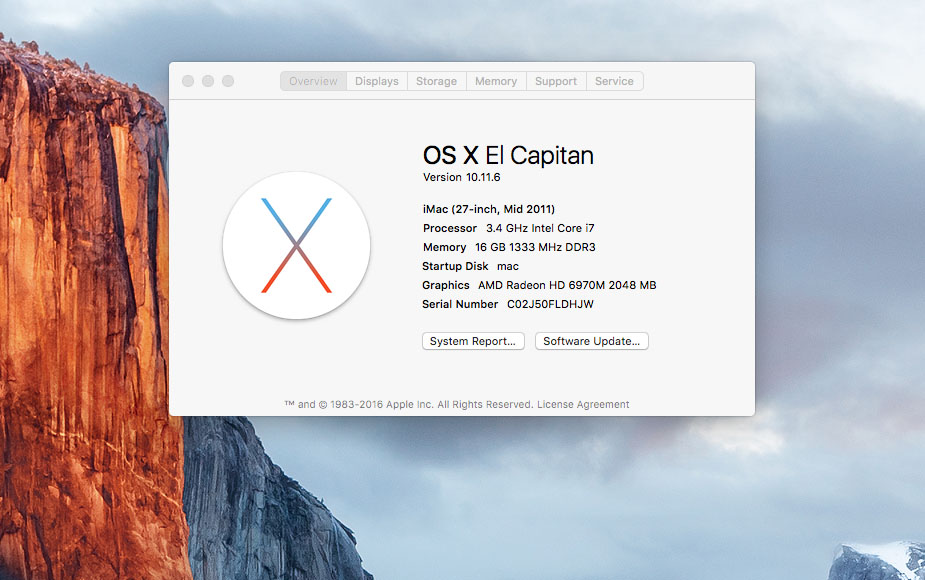The image size is (925, 580).
Task: Open the License Agreement link
Action: click(x=583, y=405)
